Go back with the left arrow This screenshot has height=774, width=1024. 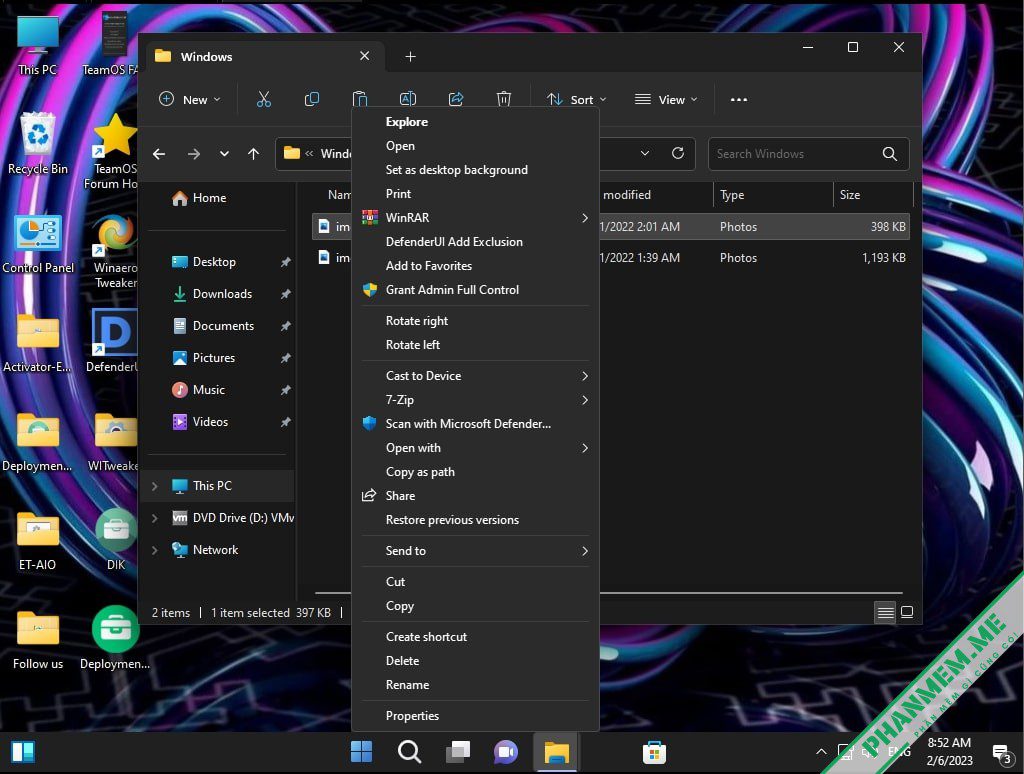coord(159,154)
